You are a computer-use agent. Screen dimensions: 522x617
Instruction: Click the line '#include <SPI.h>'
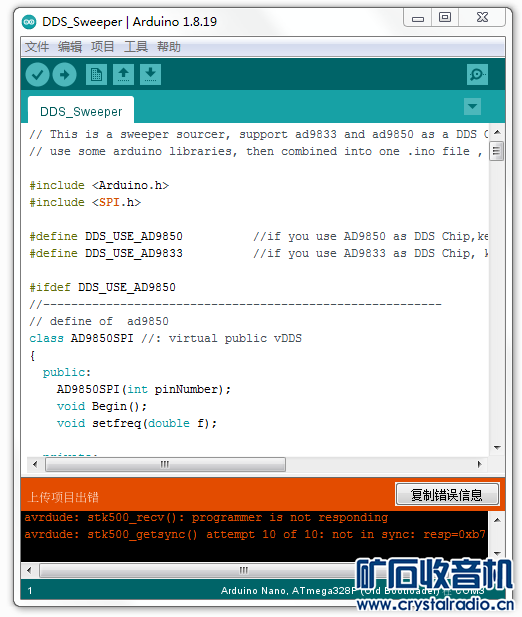[85, 202]
